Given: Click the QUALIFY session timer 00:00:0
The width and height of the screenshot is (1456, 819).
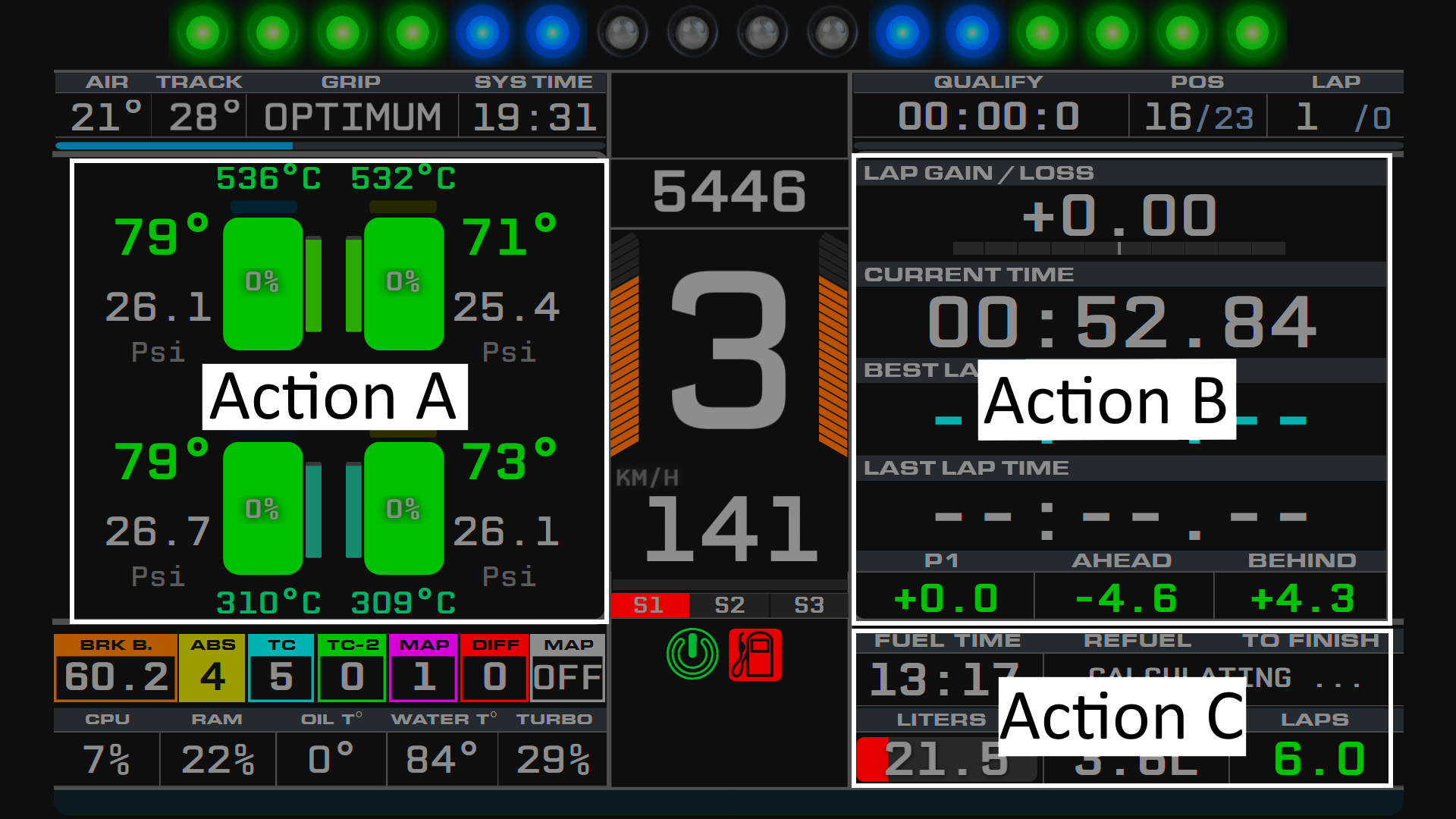Looking at the screenshot, I should click(989, 117).
